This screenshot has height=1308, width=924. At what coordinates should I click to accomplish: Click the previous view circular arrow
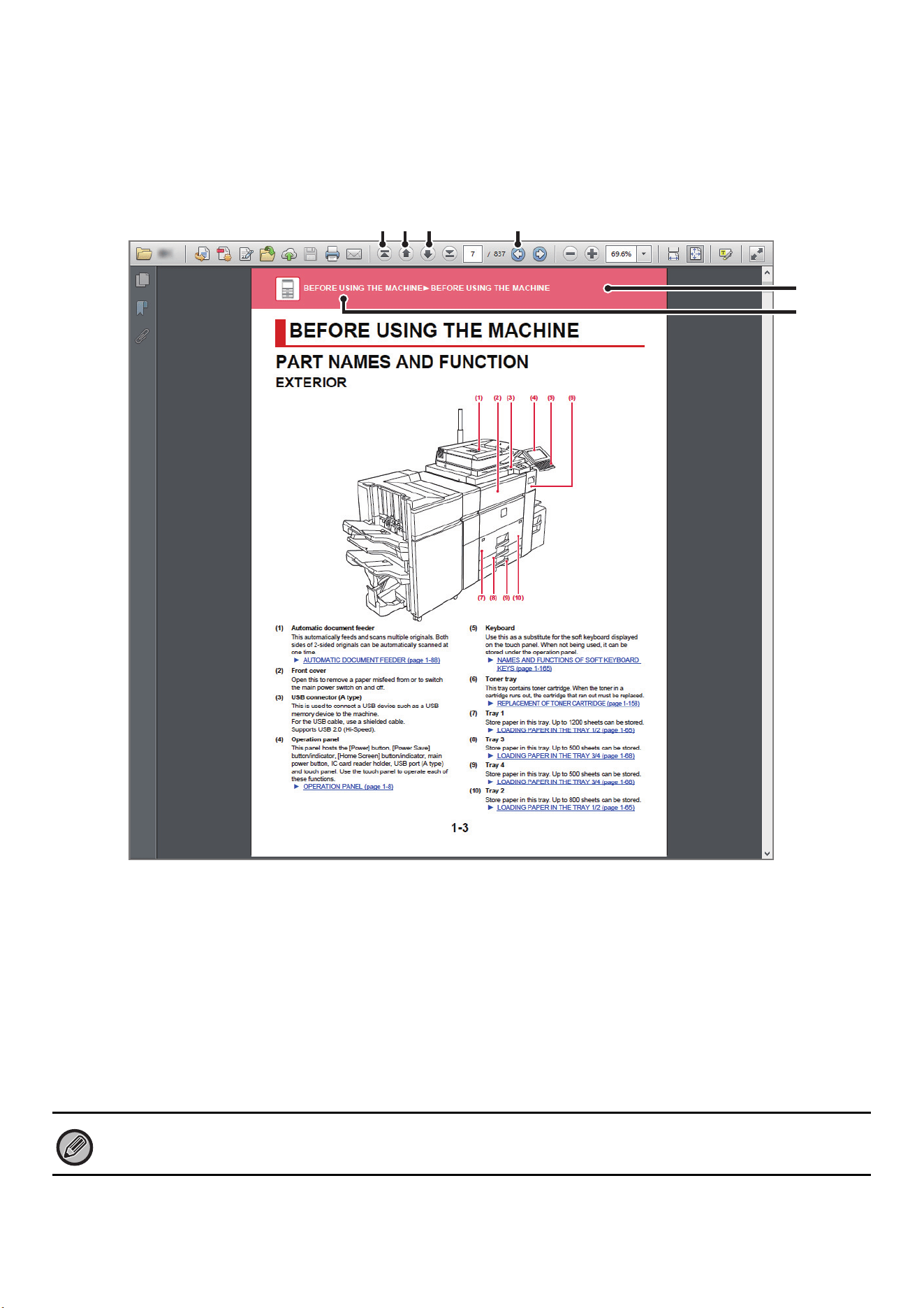[x=518, y=254]
